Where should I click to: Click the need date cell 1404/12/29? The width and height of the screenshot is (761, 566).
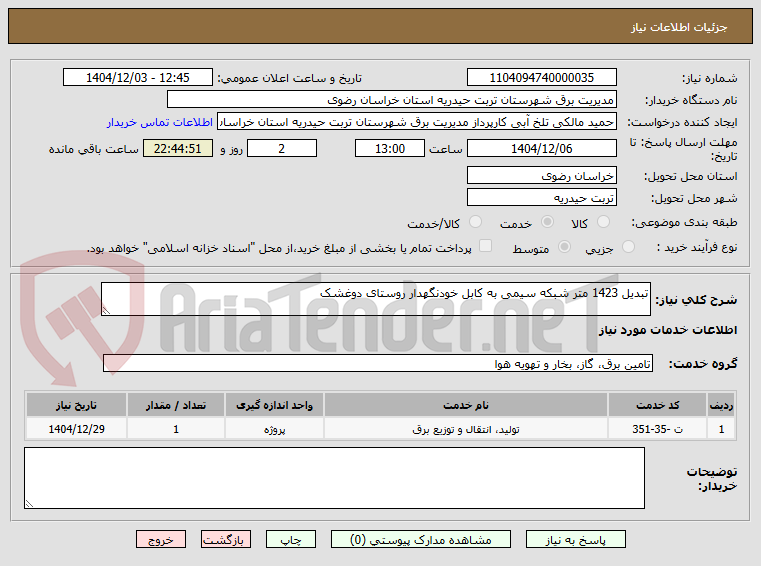tap(76, 429)
